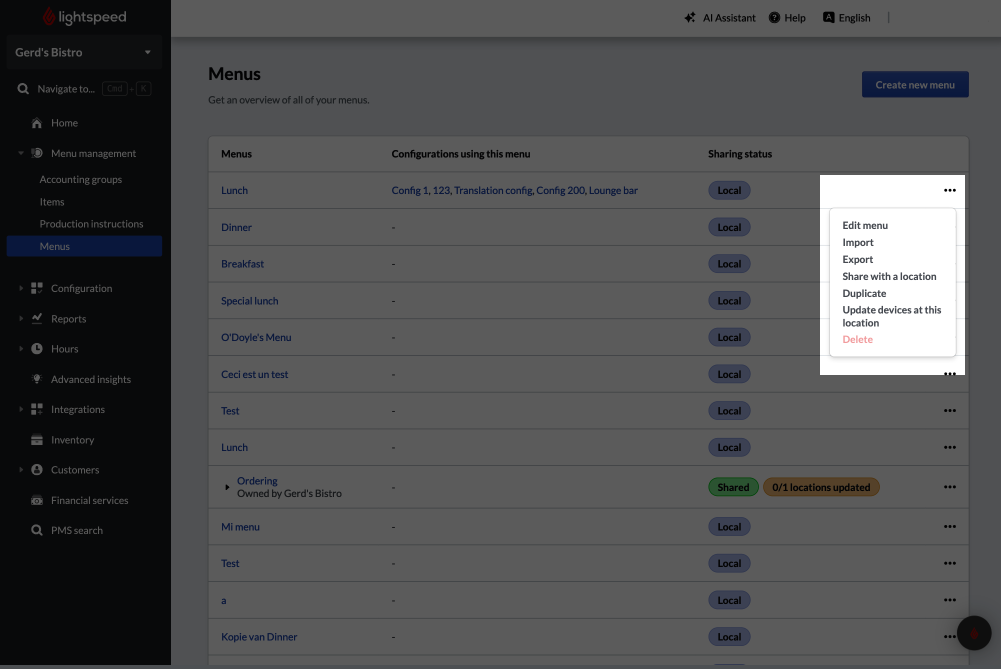Screen dimensions: 1001x669
Task: Select Share with a location option
Action: pos(889,276)
